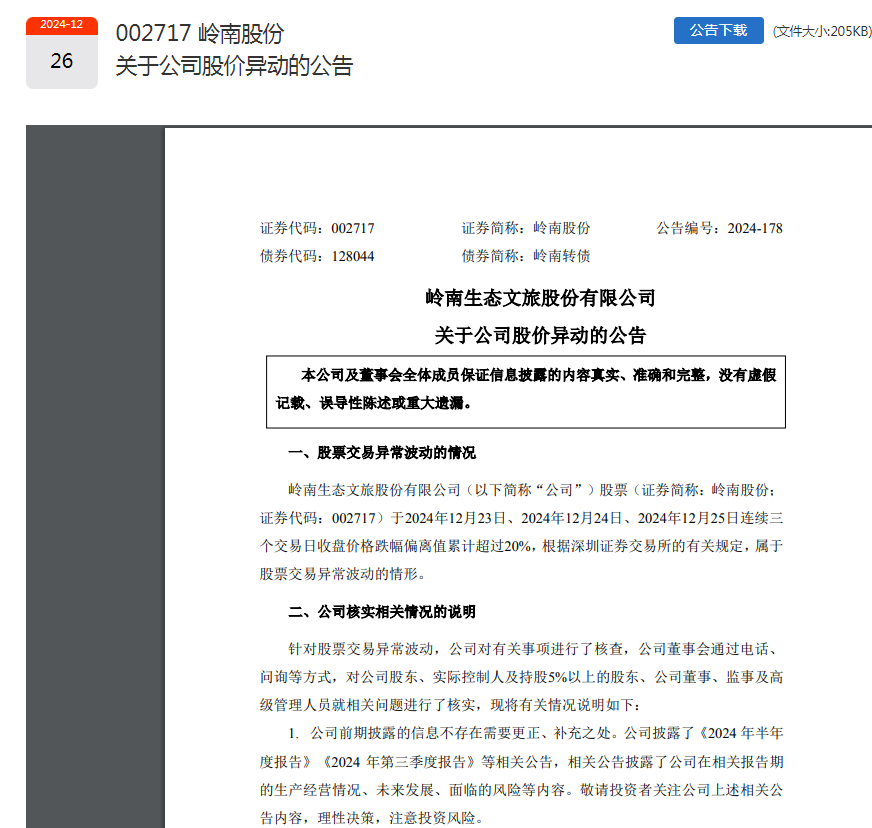Screen dimensions: 872x828
Task: Click the 证券简称 岭南股份 text
Action: pos(525,227)
